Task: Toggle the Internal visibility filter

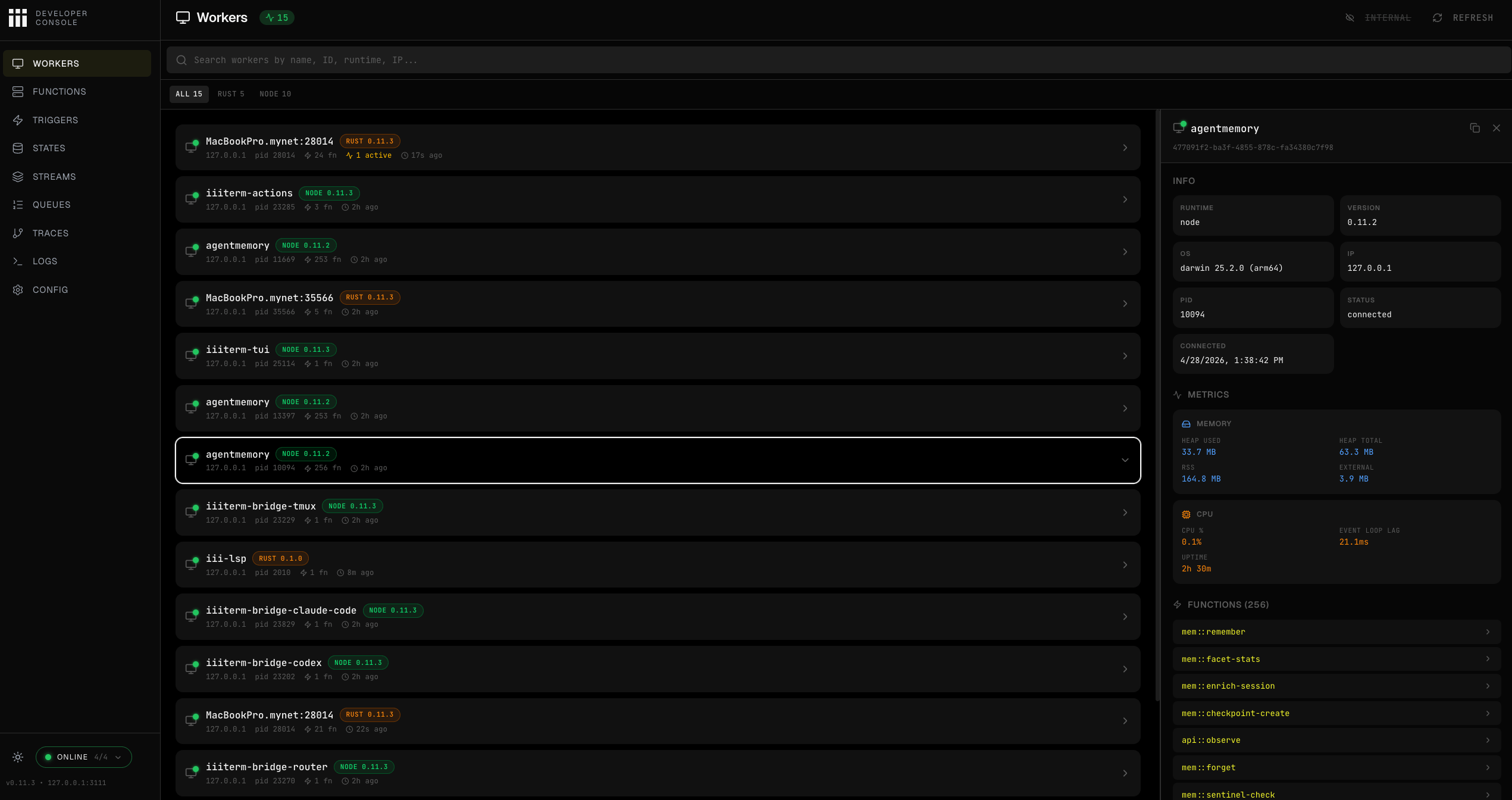Action: pyautogui.click(x=1378, y=18)
